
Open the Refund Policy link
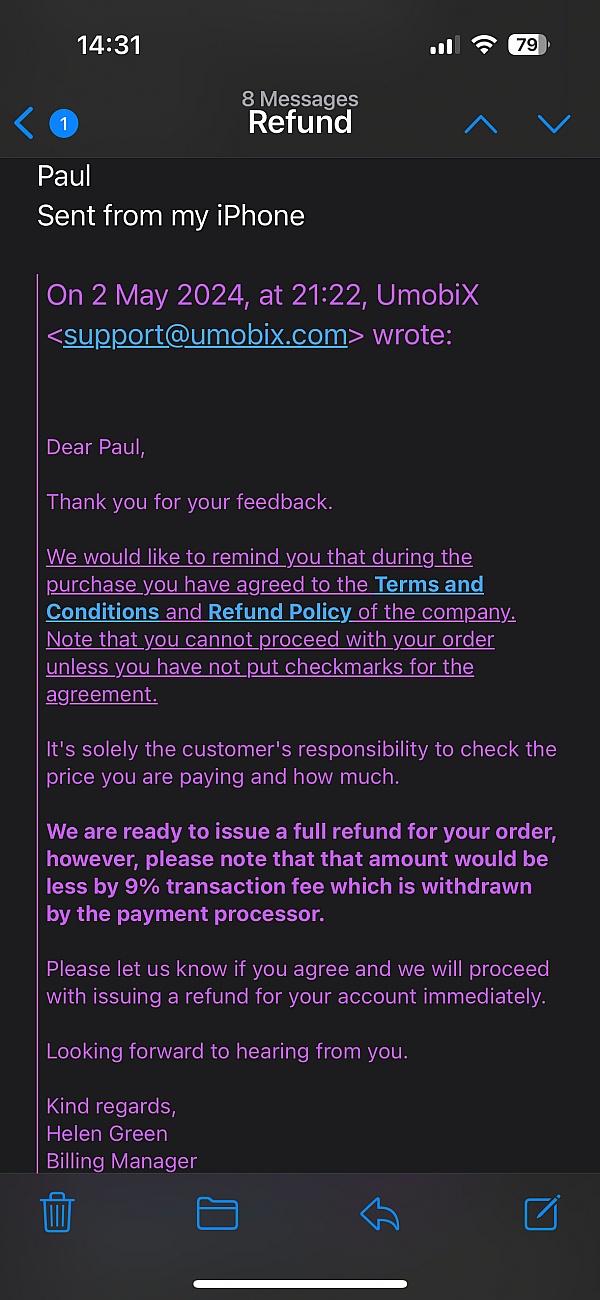(280, 611)
